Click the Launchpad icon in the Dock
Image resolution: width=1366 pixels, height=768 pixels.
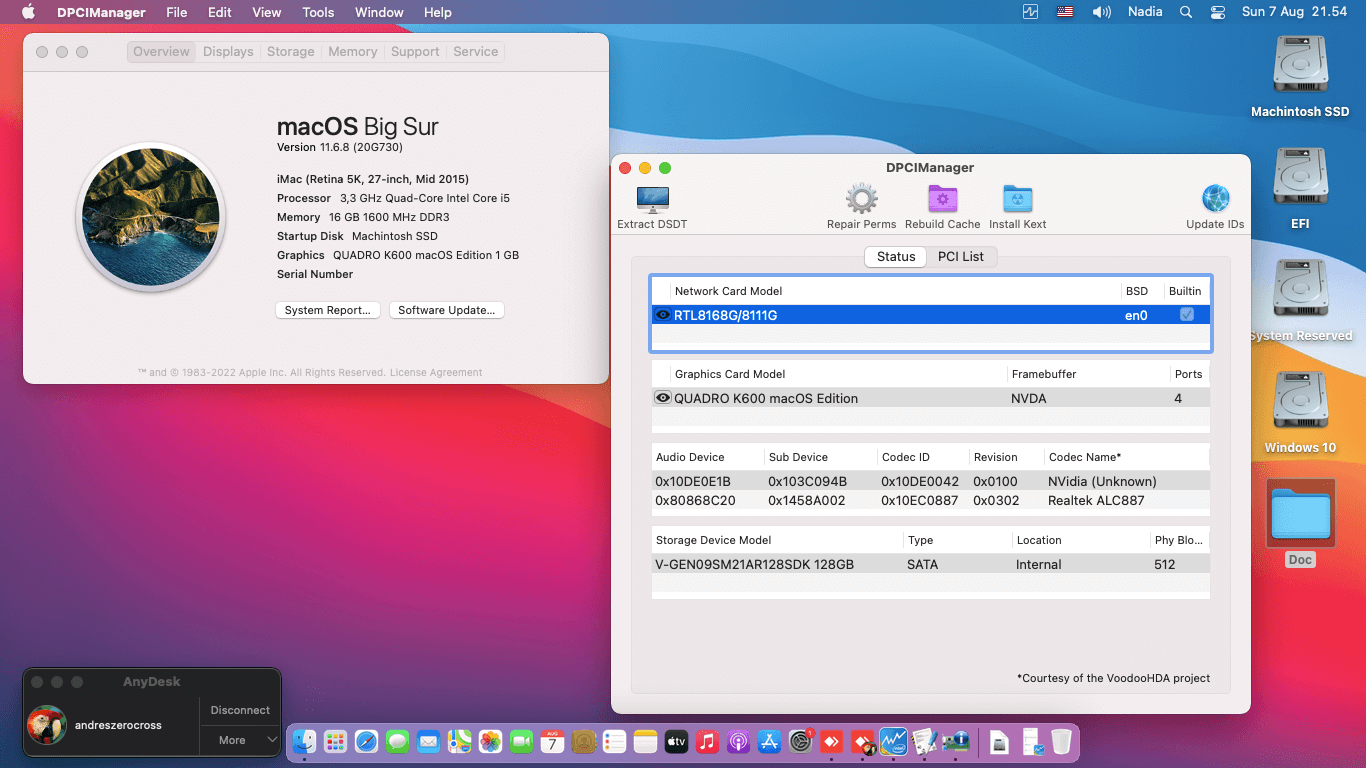pos(335,742)
